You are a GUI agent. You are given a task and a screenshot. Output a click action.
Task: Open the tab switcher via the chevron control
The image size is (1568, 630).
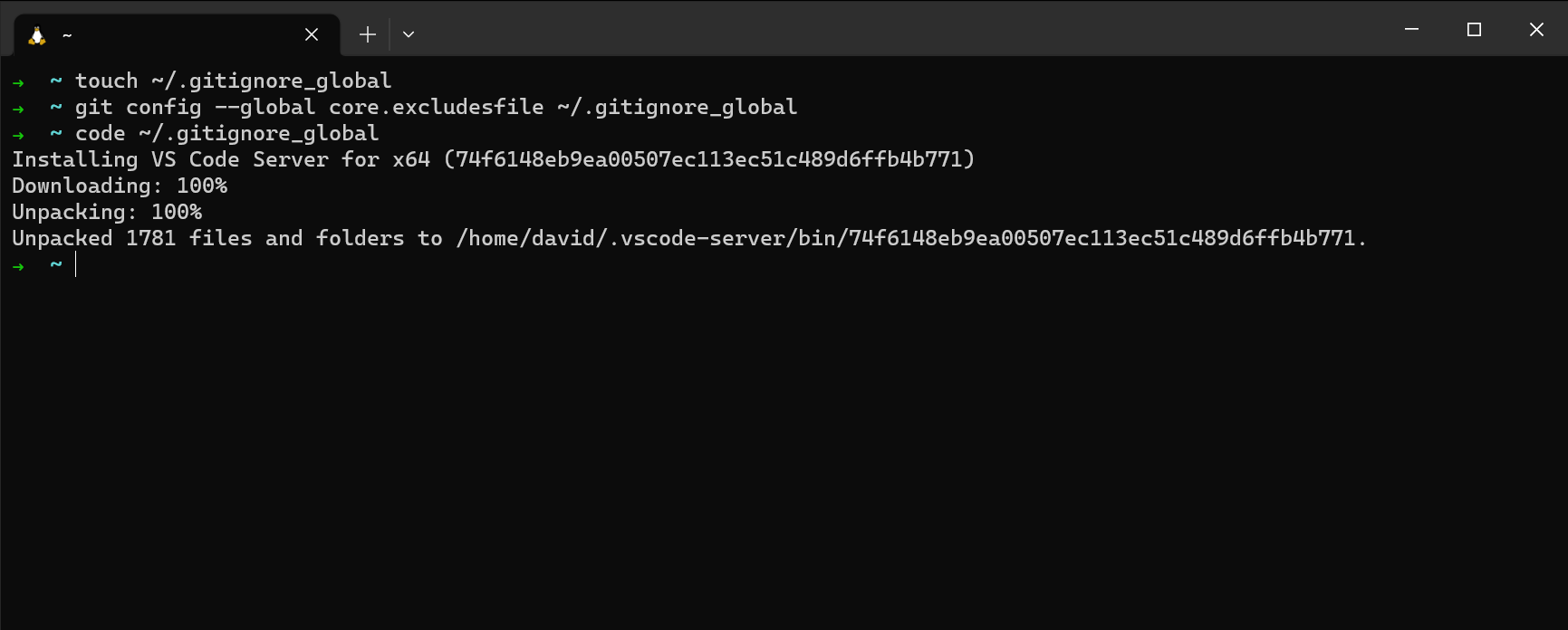(x=409, y=33)
